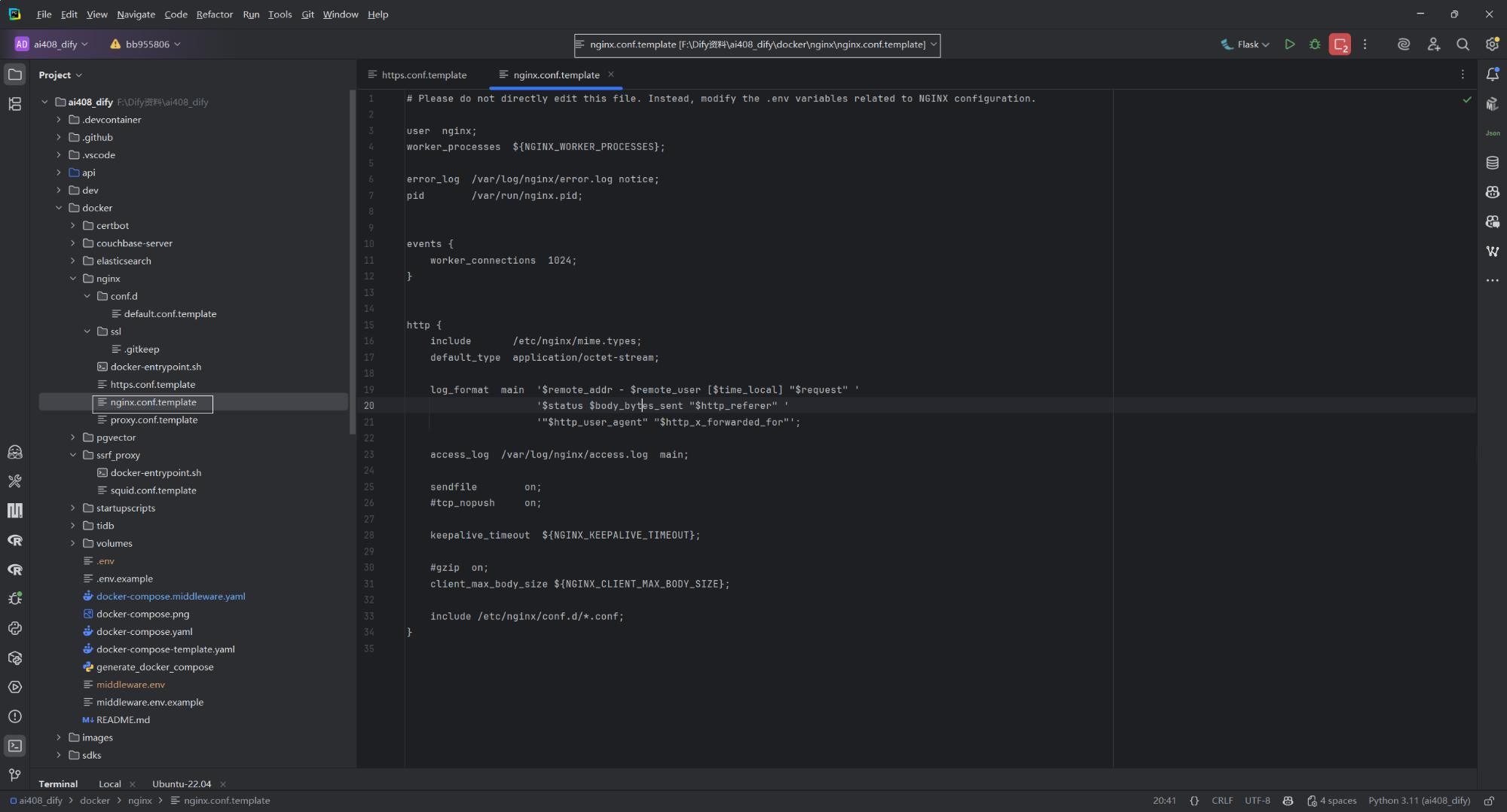Click Python 3.11 interpreter in status bar
Screen dimensions: 1507x812
[1419, 801]
